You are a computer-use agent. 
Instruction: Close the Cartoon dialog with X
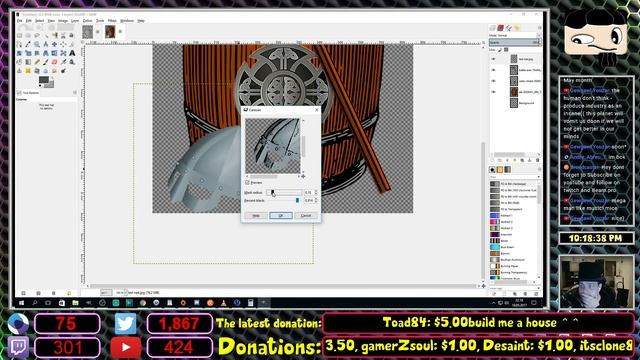tap(317, 110)
